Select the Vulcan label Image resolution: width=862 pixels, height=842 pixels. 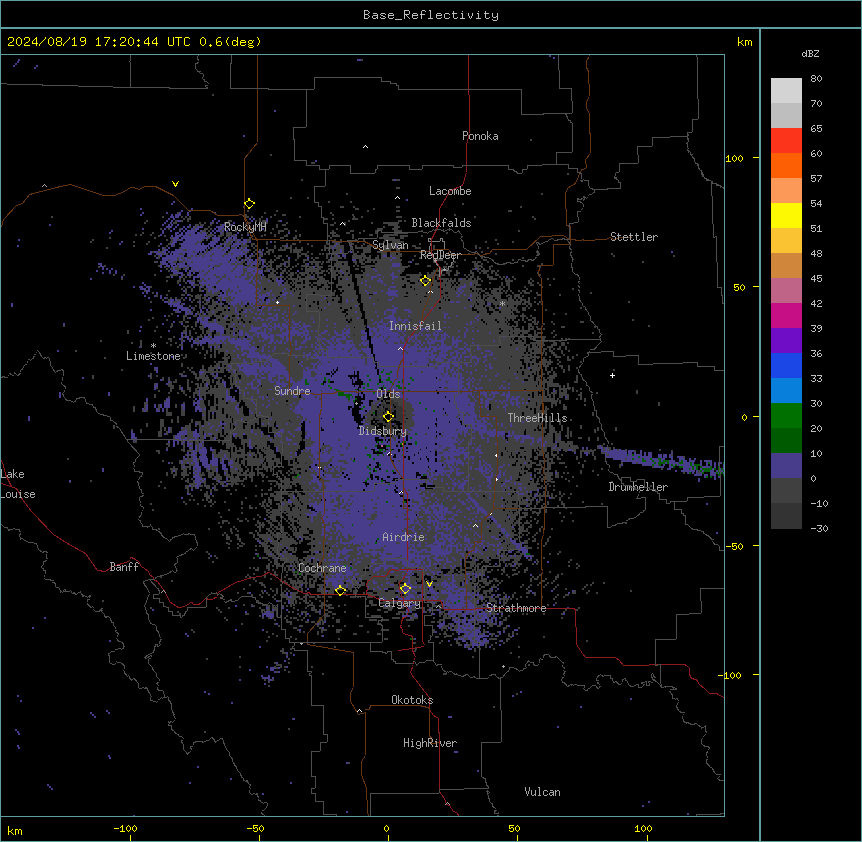click(x=543, y=792)
